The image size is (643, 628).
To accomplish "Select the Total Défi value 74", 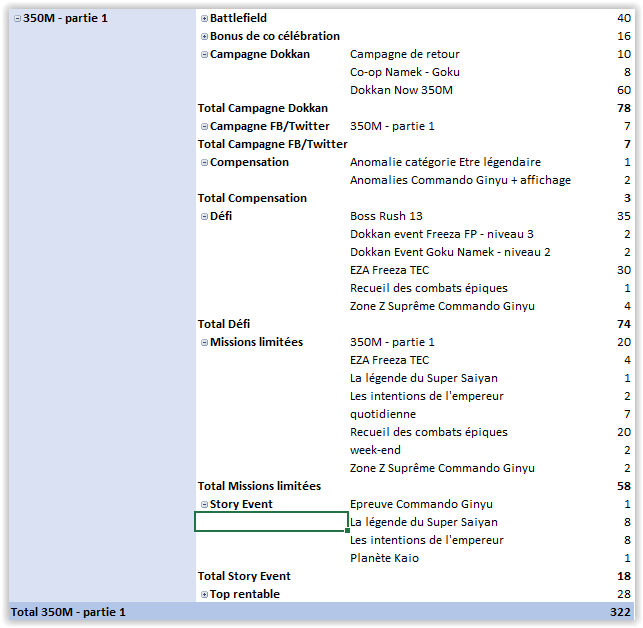I will coord(624,324).
